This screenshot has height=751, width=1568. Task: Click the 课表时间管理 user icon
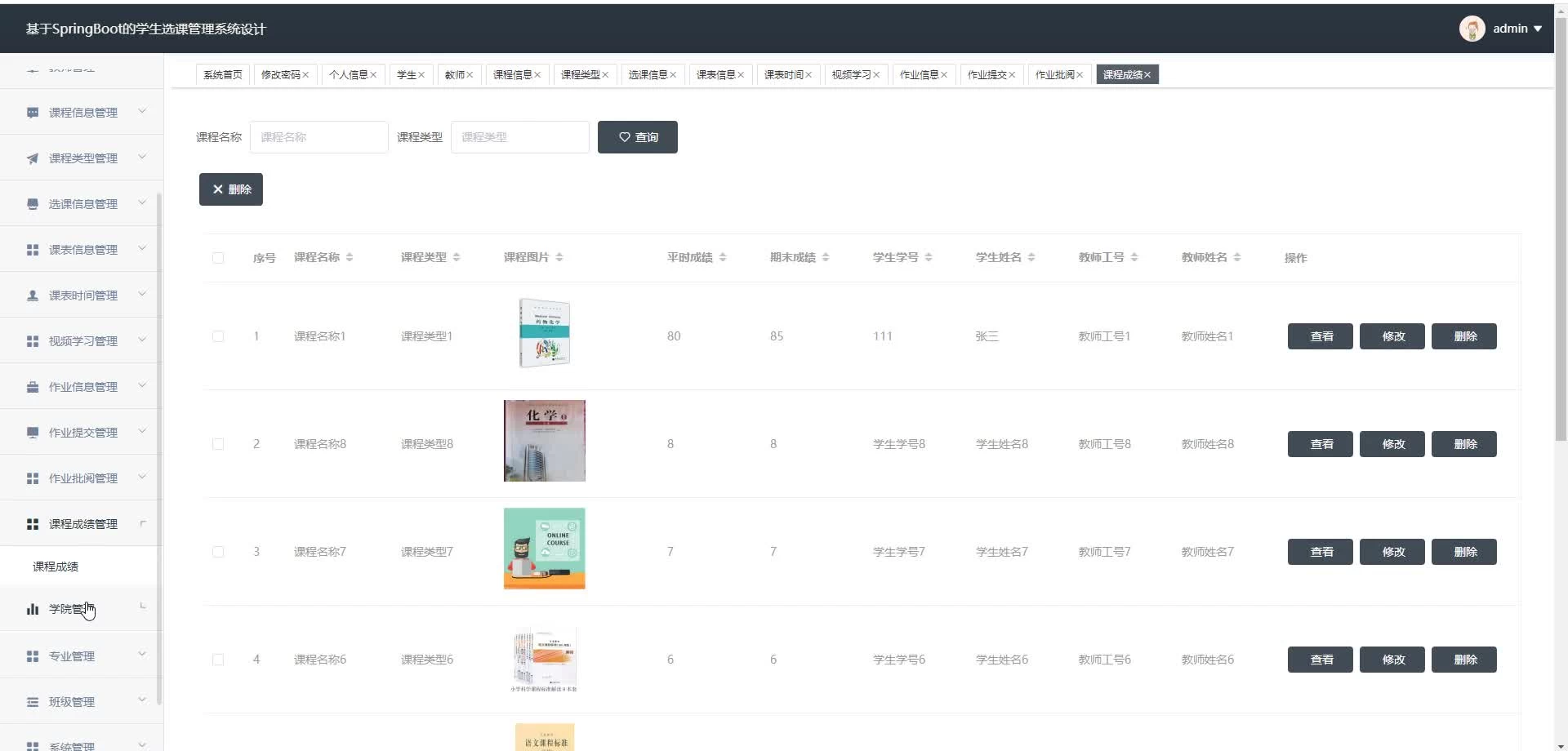33,296
